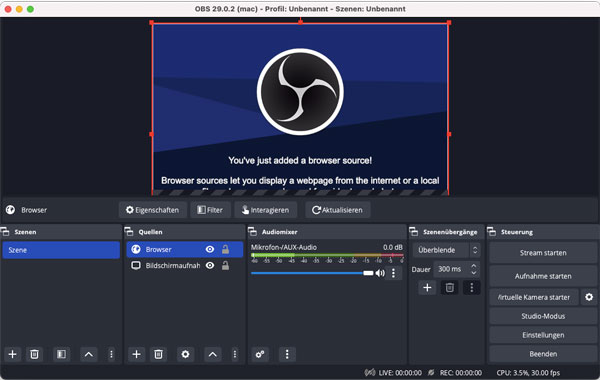Click the browser source preview canvas

coord(300,109)
